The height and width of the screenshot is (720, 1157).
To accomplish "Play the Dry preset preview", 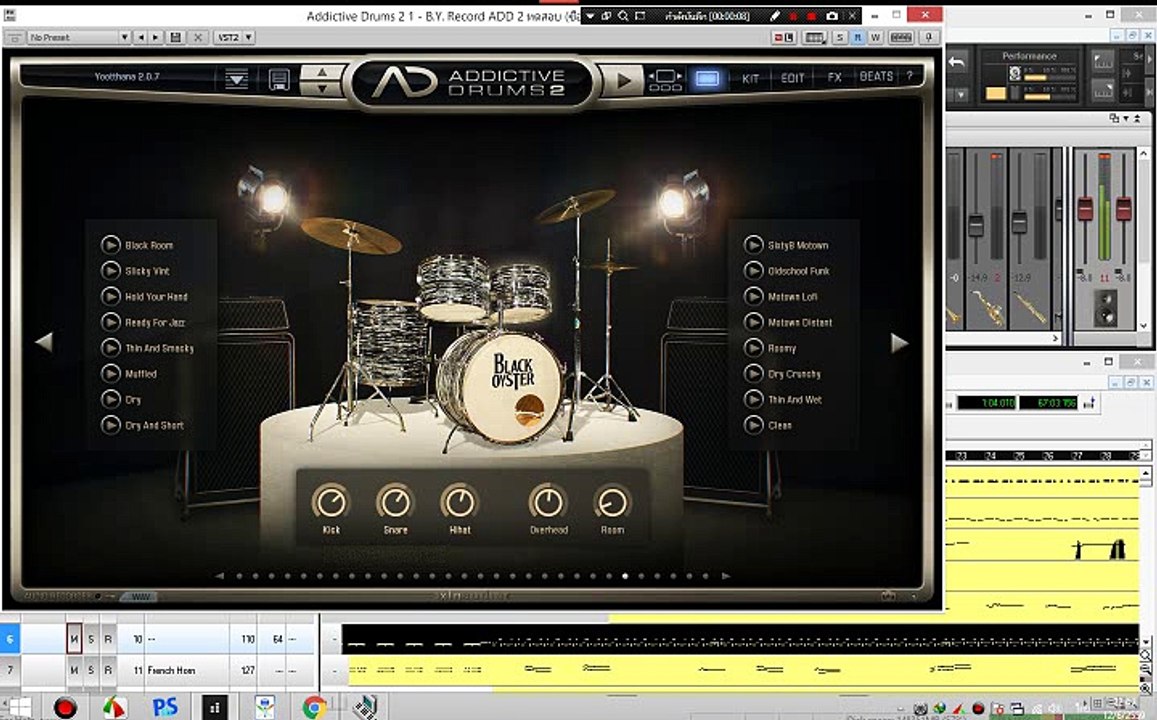I will (111, 400).
